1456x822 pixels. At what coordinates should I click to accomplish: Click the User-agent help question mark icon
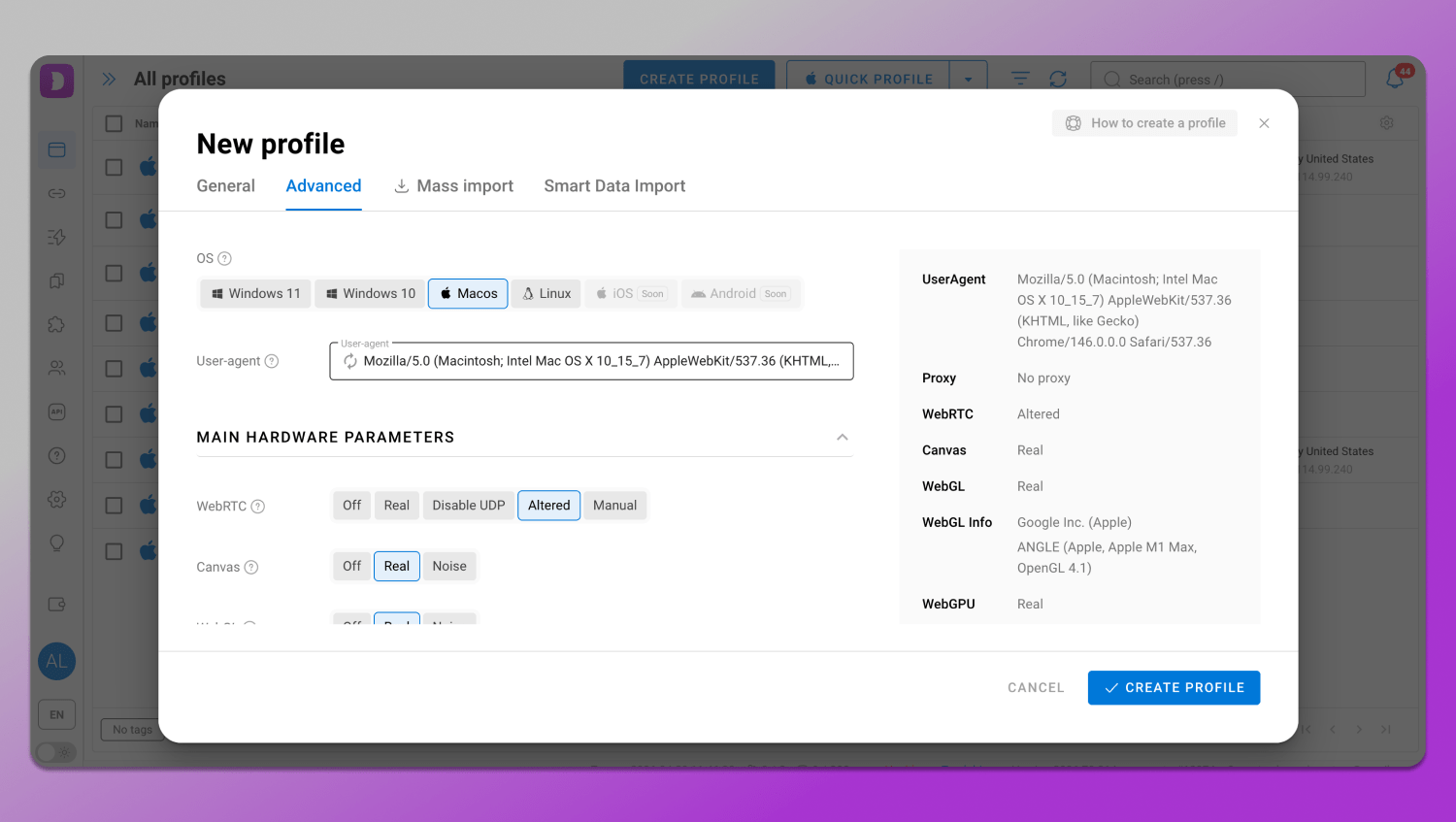click(272, 361)
